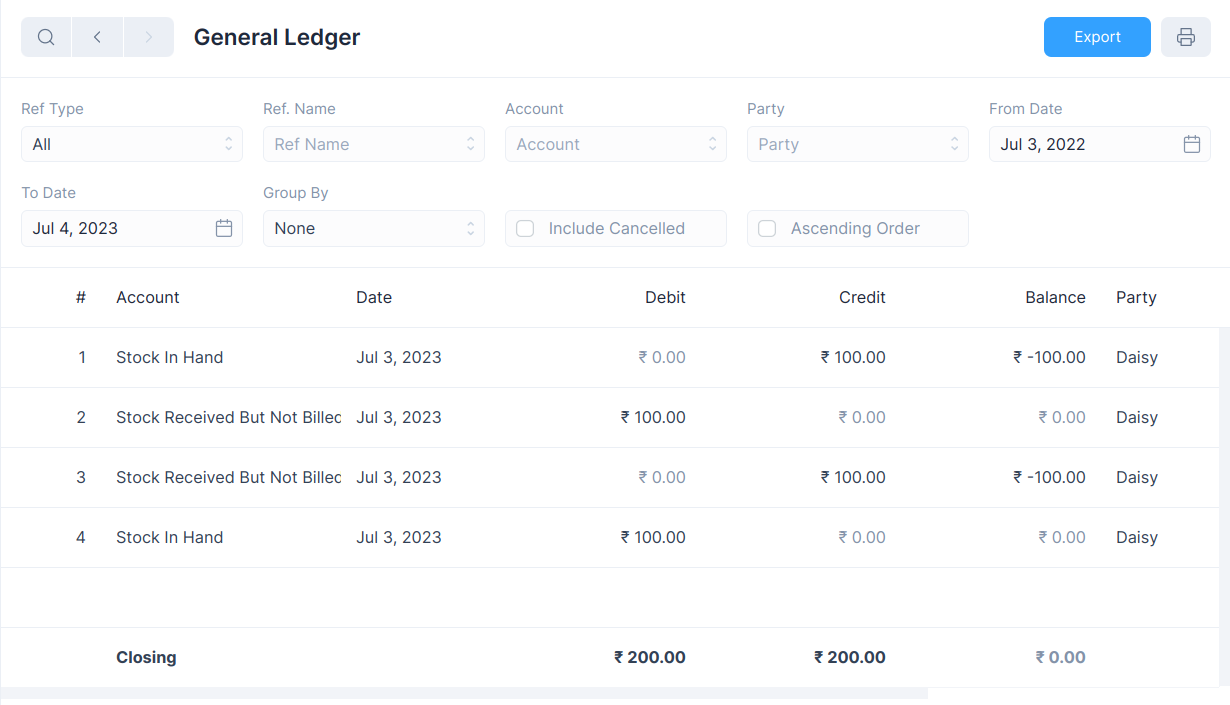Expand the Ref. Name dropdown
Screen dimensions: 1230x705
[373, 144]
